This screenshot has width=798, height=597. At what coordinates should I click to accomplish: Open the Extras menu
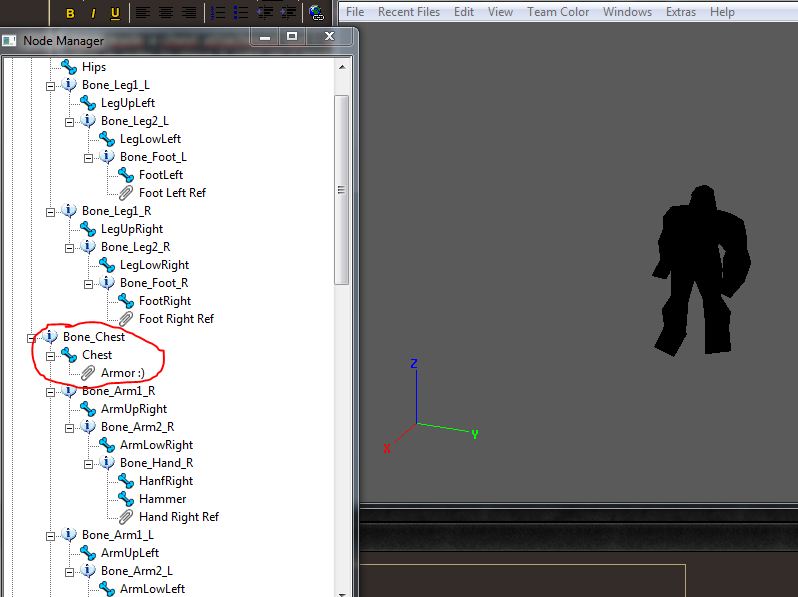pos(680,12)
